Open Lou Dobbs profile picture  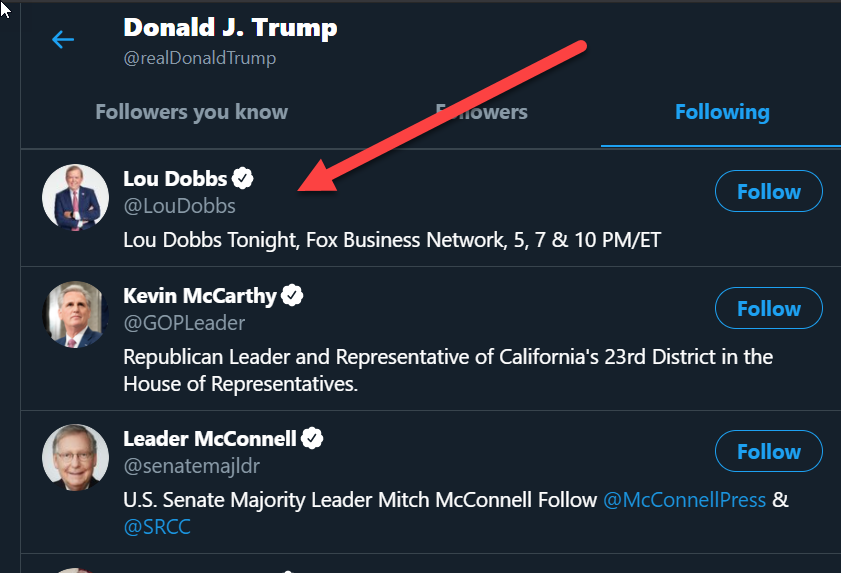[75, 197]
